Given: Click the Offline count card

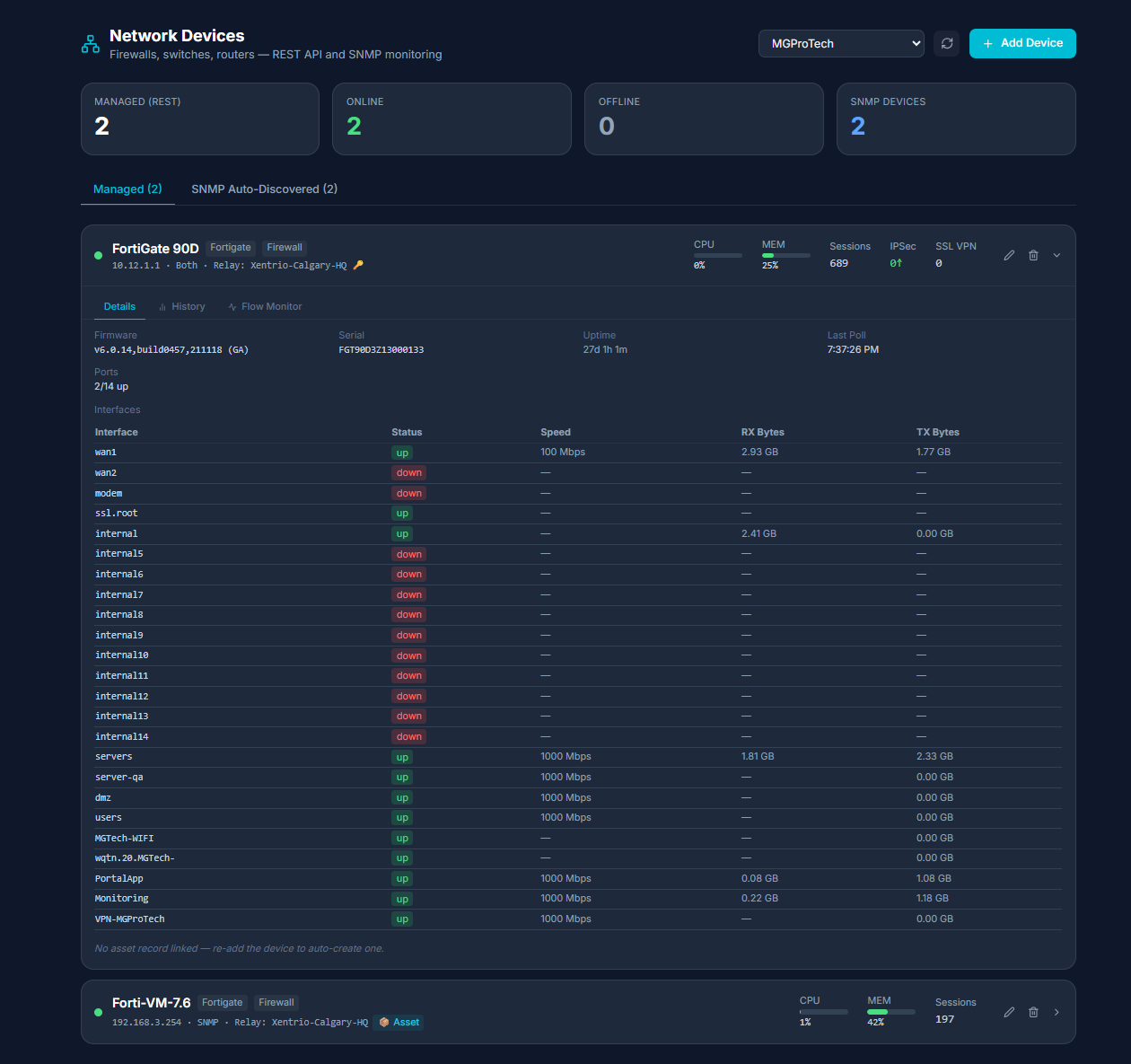Looking at the screenshot, I should coord(704,119).
